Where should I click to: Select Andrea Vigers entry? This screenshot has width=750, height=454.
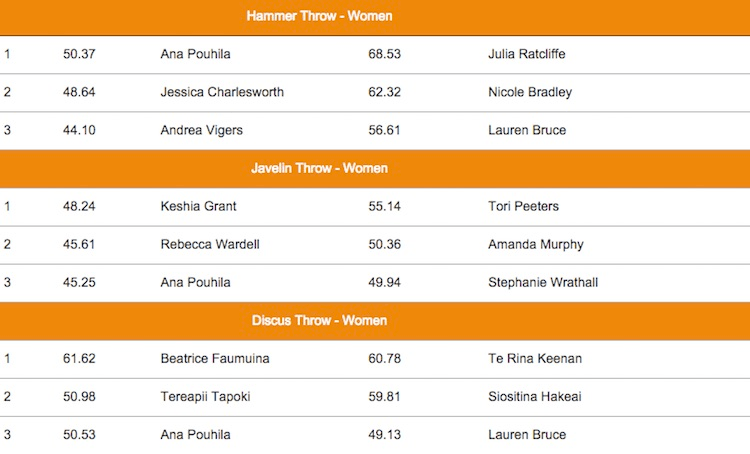[201, 130]
